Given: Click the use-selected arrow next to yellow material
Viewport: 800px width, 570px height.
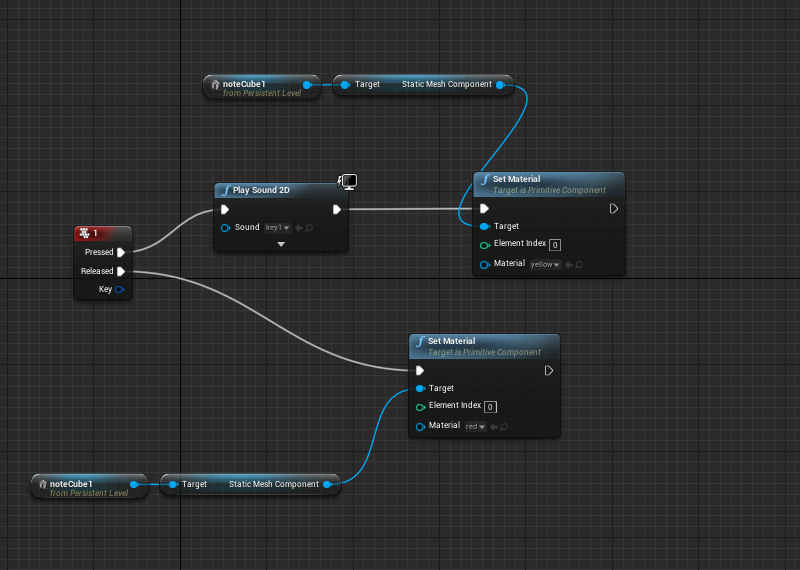Looking at the screenshot, I should [x=568, y=265].
